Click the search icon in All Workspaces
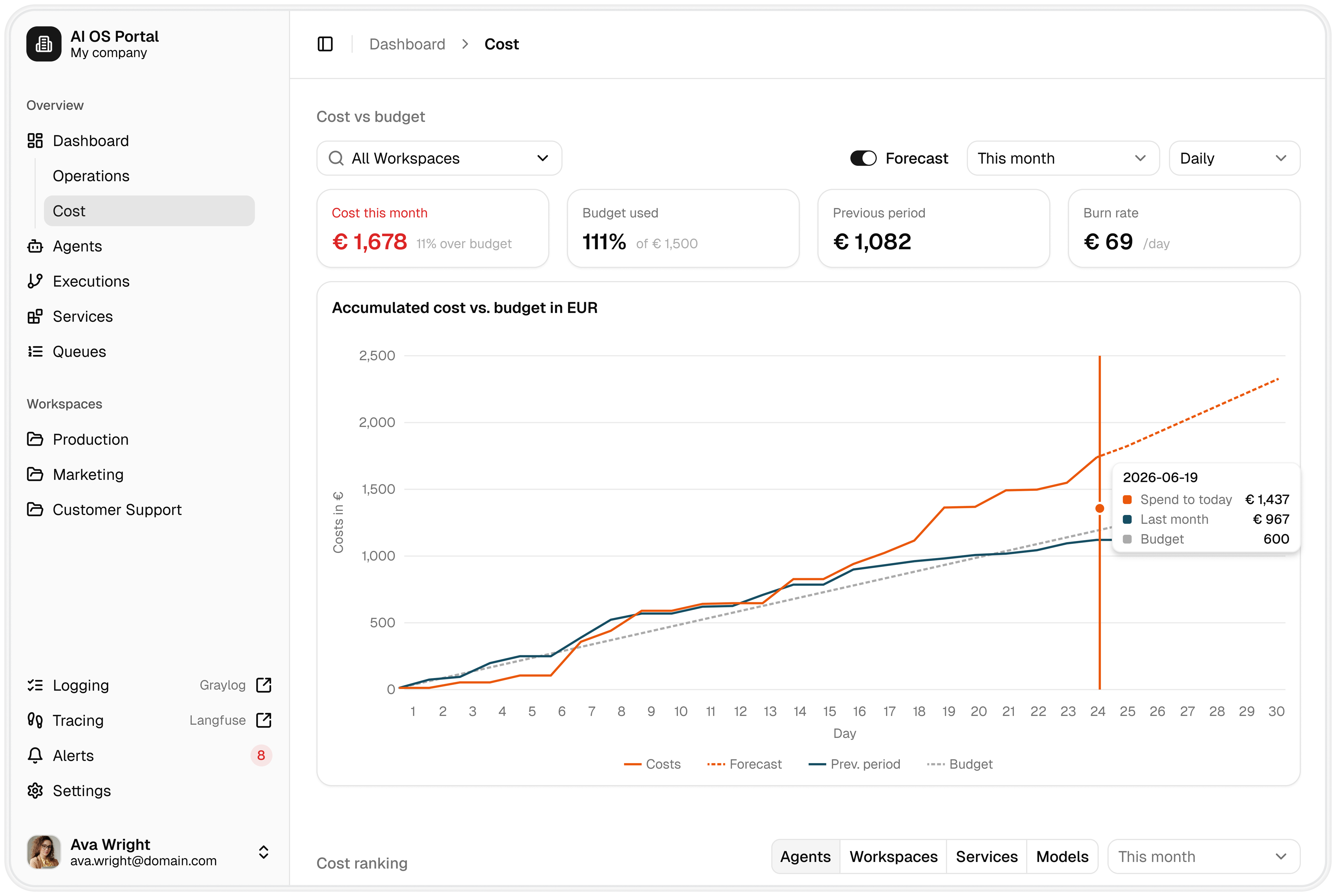The image size is (1336, 896). point(336,158)
